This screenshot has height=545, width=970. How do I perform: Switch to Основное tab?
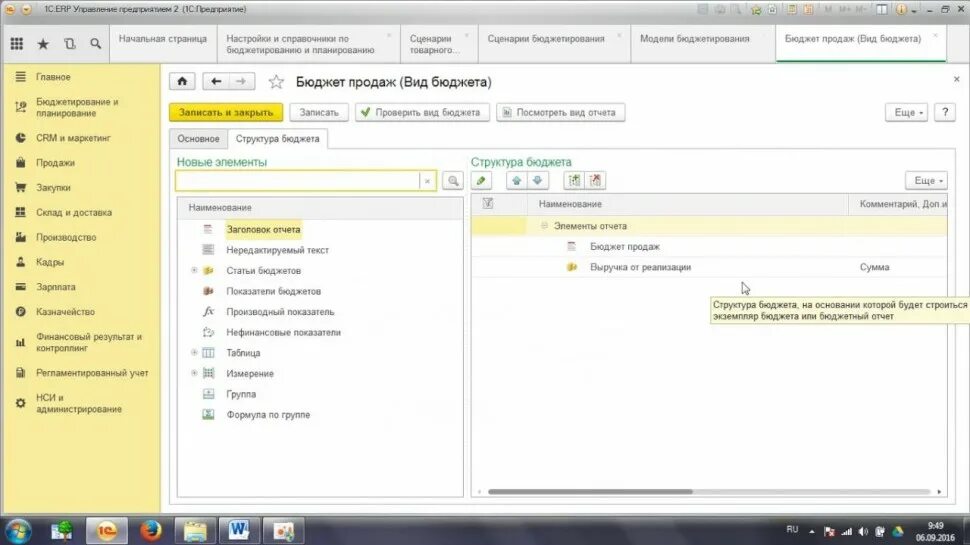click(x=198, y=139)
